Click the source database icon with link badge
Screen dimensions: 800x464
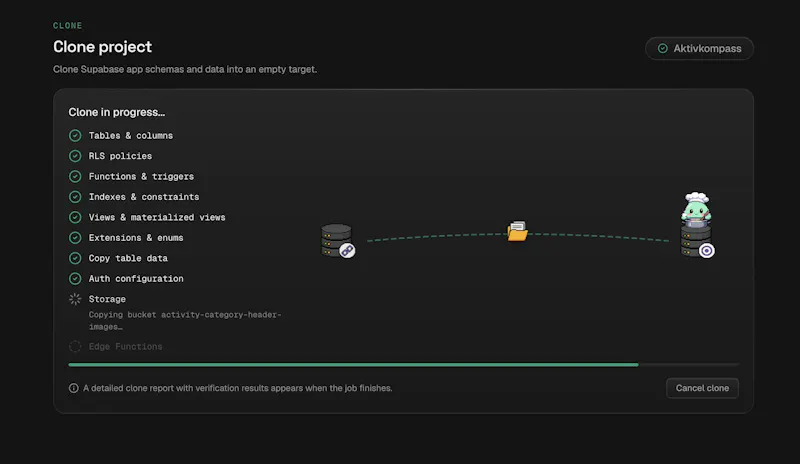pos(338,241)
